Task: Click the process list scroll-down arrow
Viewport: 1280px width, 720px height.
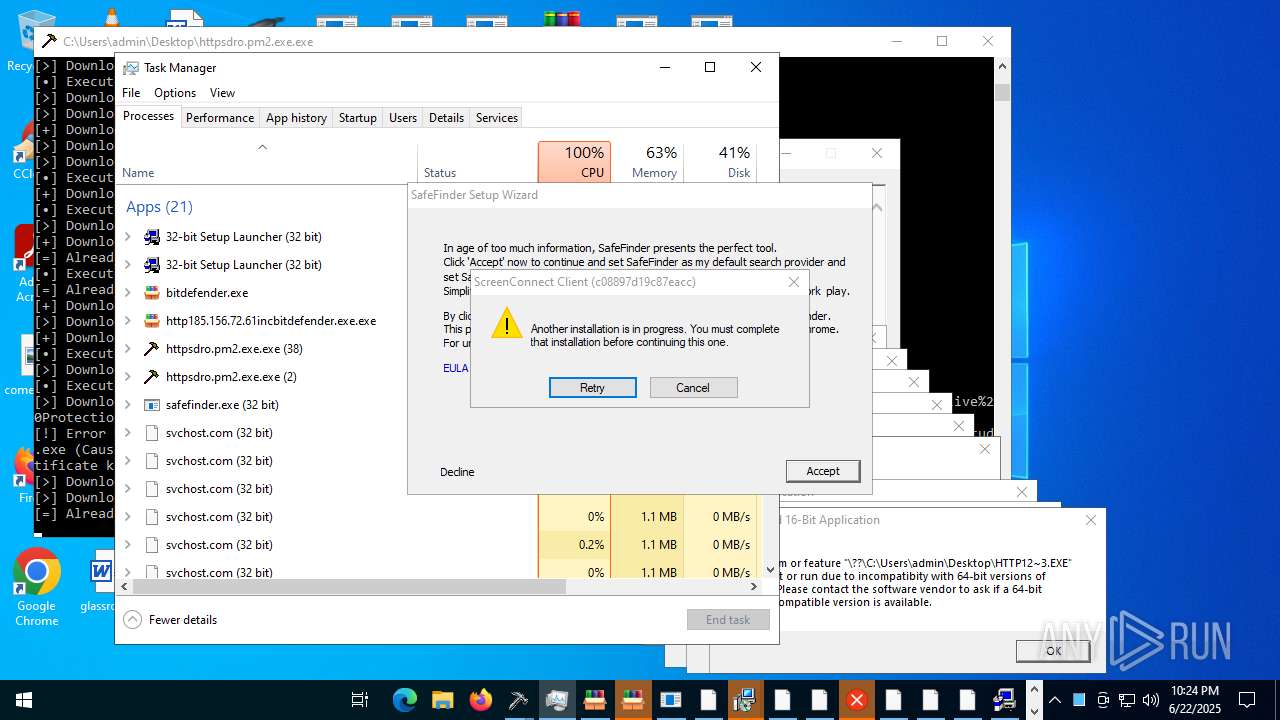Action: click(x=770, y=569)
